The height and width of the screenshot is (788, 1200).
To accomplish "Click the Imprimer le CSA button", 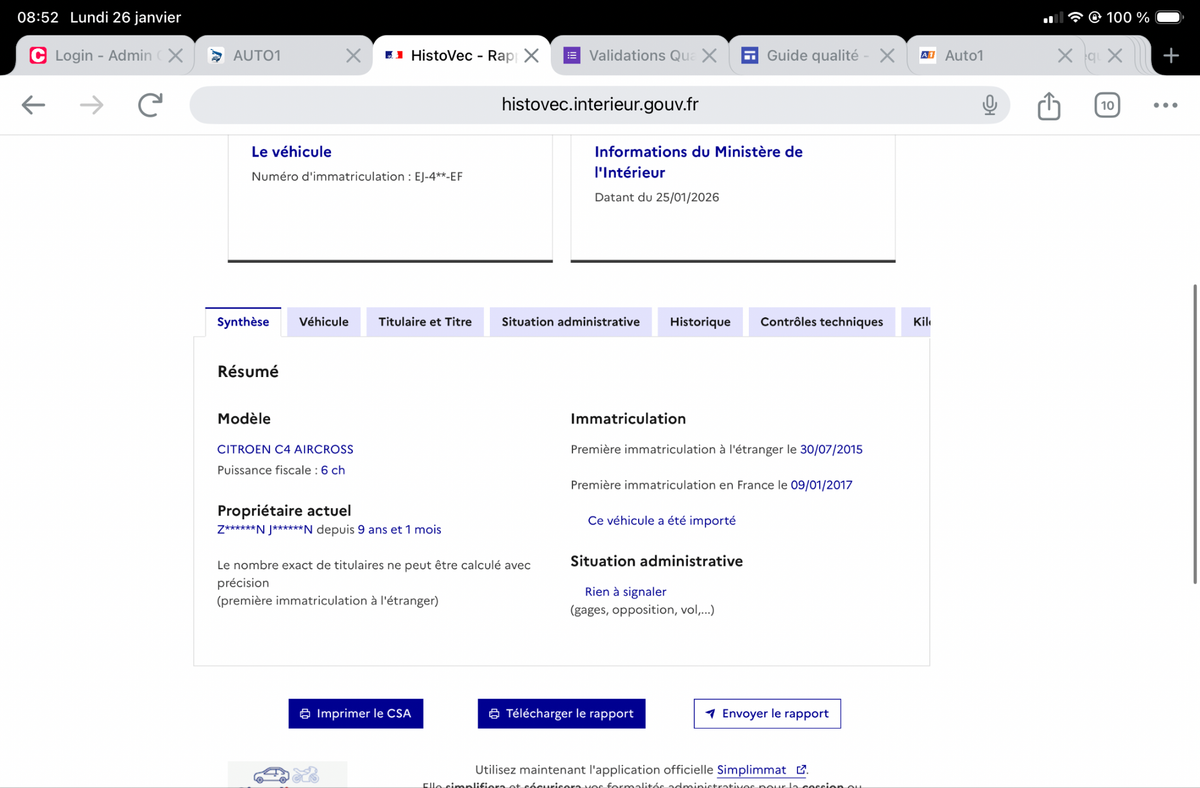I will coord(355,714).
